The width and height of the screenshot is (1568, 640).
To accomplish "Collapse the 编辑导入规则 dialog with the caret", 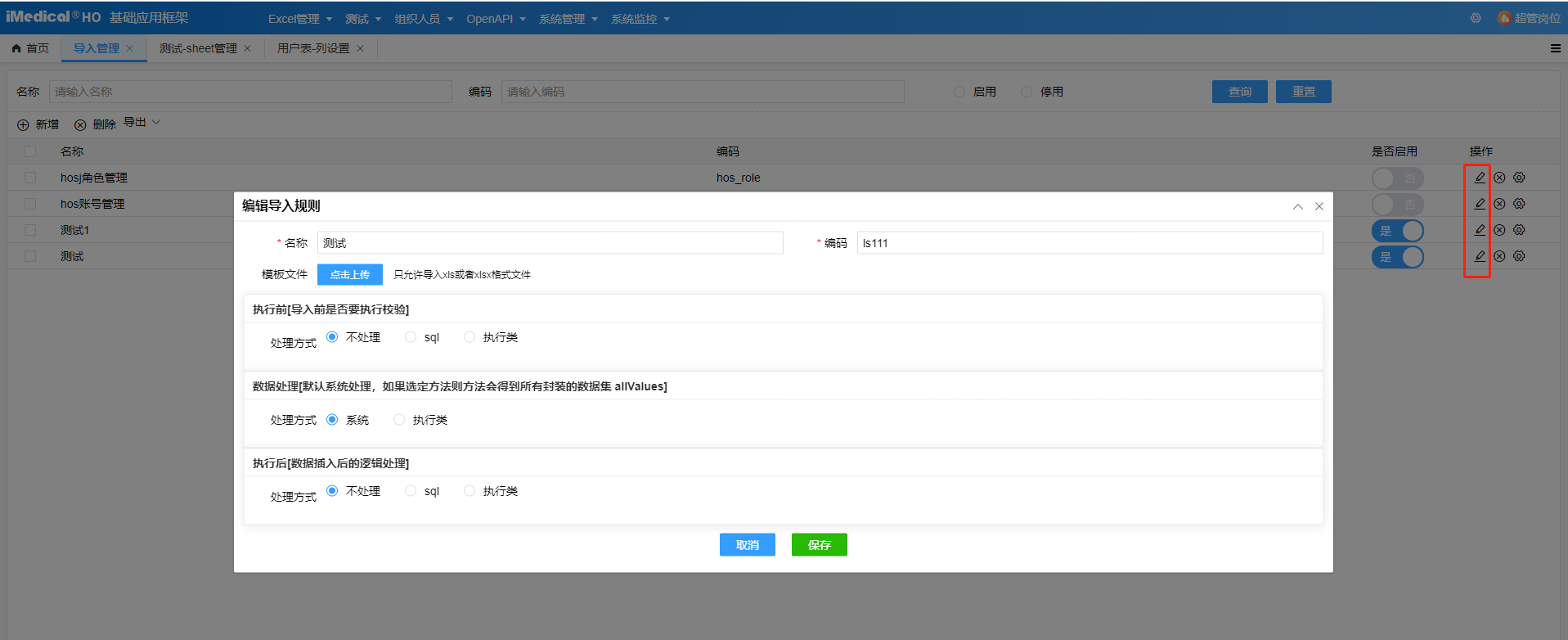I will [1298, 206].
